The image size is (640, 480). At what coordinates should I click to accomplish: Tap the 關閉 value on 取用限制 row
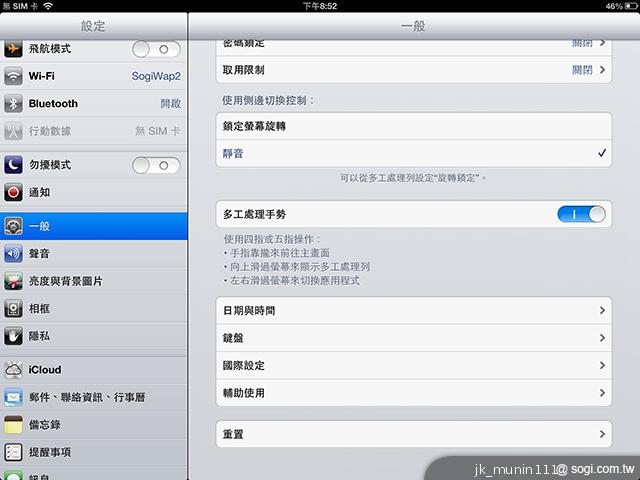[582, 70]
